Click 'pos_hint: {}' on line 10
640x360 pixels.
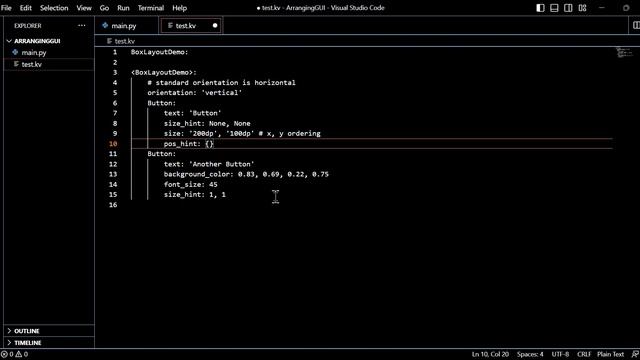coord(188,144)
